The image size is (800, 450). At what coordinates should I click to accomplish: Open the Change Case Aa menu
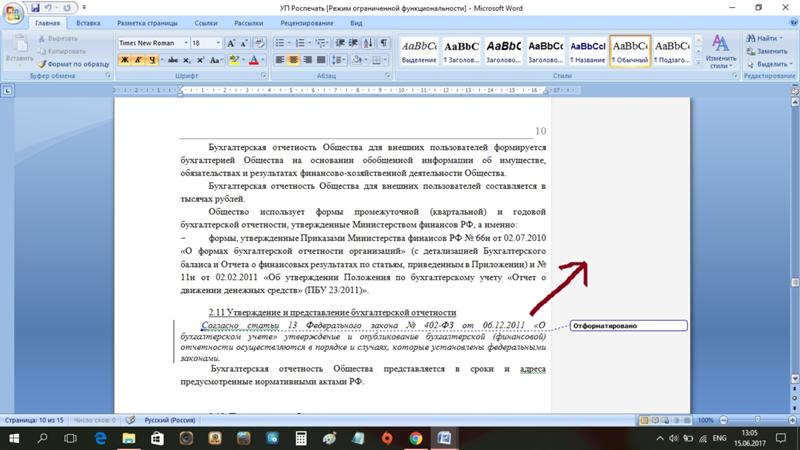coord(215,60)
